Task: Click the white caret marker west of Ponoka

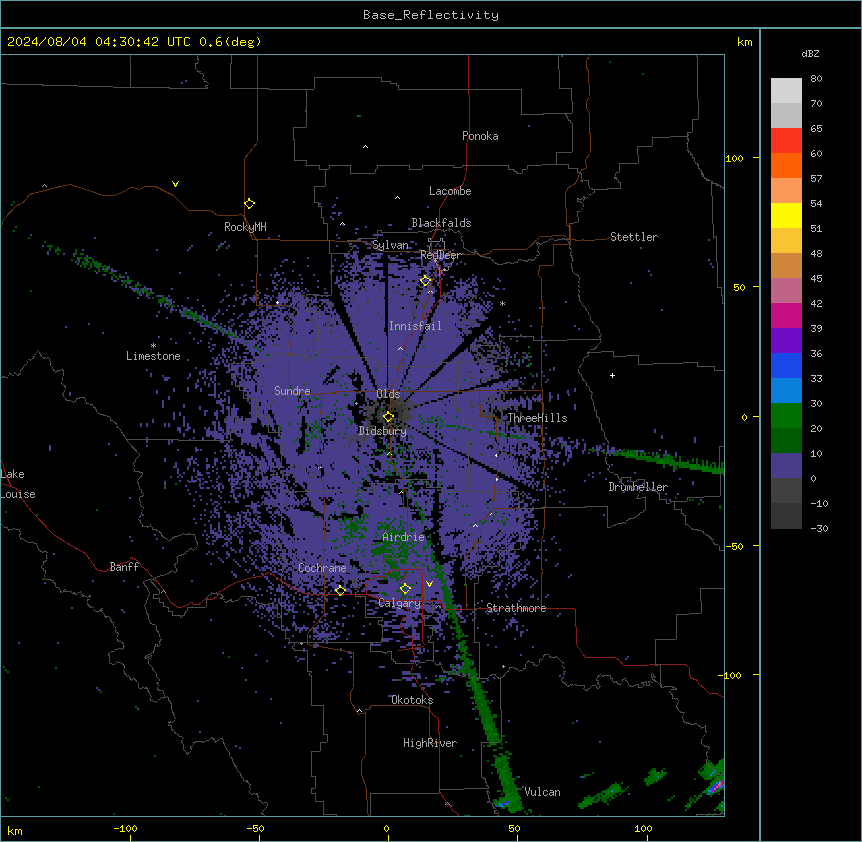Action: click(365, 147)
